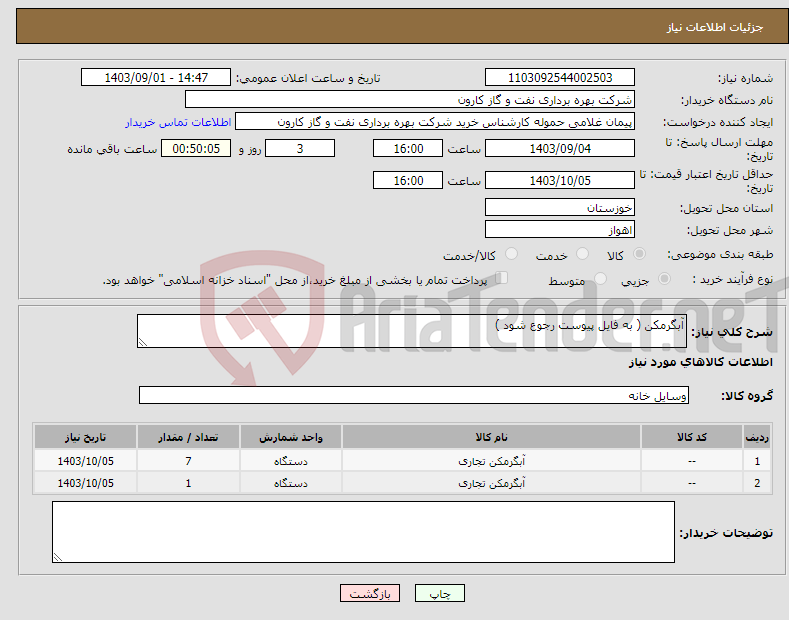Click the اطلاعات کالاهای مورد نیاز heading
Screen dimensions: 789x620
tap(700, 362)
